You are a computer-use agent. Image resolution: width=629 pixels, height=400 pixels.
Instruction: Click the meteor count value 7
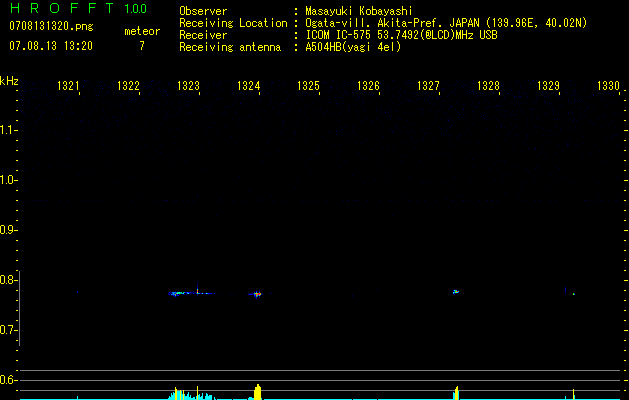142,46
